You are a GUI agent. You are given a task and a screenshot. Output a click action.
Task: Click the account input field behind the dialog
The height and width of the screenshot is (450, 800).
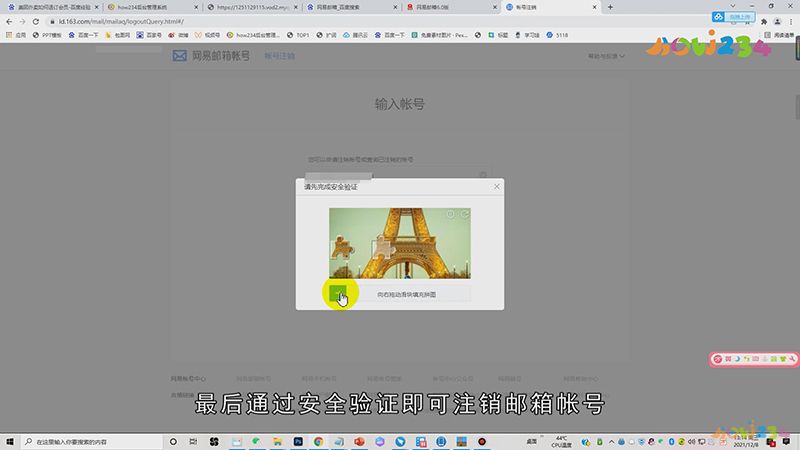[x=399, y=176]
